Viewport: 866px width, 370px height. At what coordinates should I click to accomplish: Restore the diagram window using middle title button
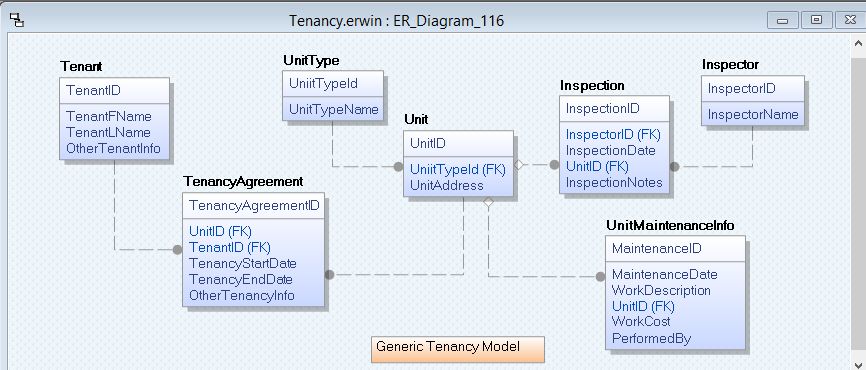(x=816, y=20)
